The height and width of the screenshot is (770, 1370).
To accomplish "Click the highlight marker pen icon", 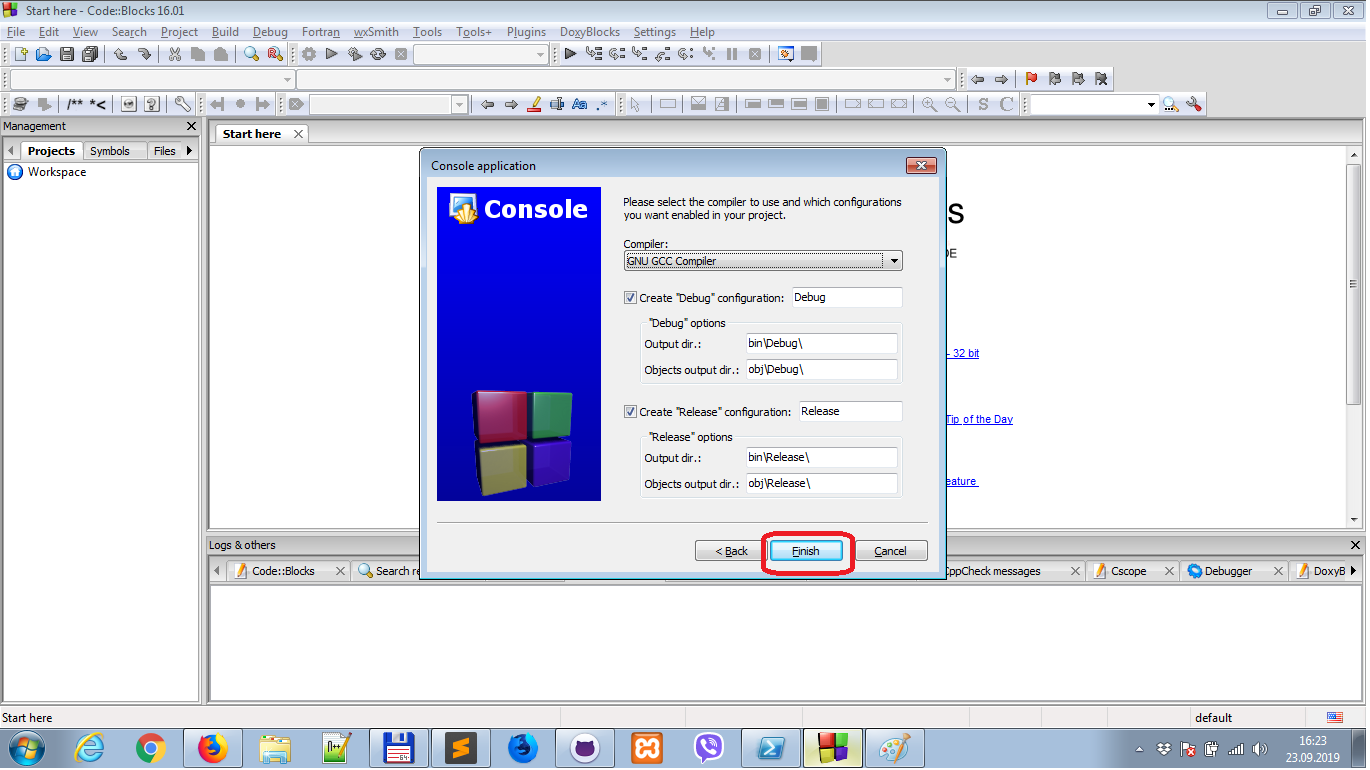I will [534, 104].
